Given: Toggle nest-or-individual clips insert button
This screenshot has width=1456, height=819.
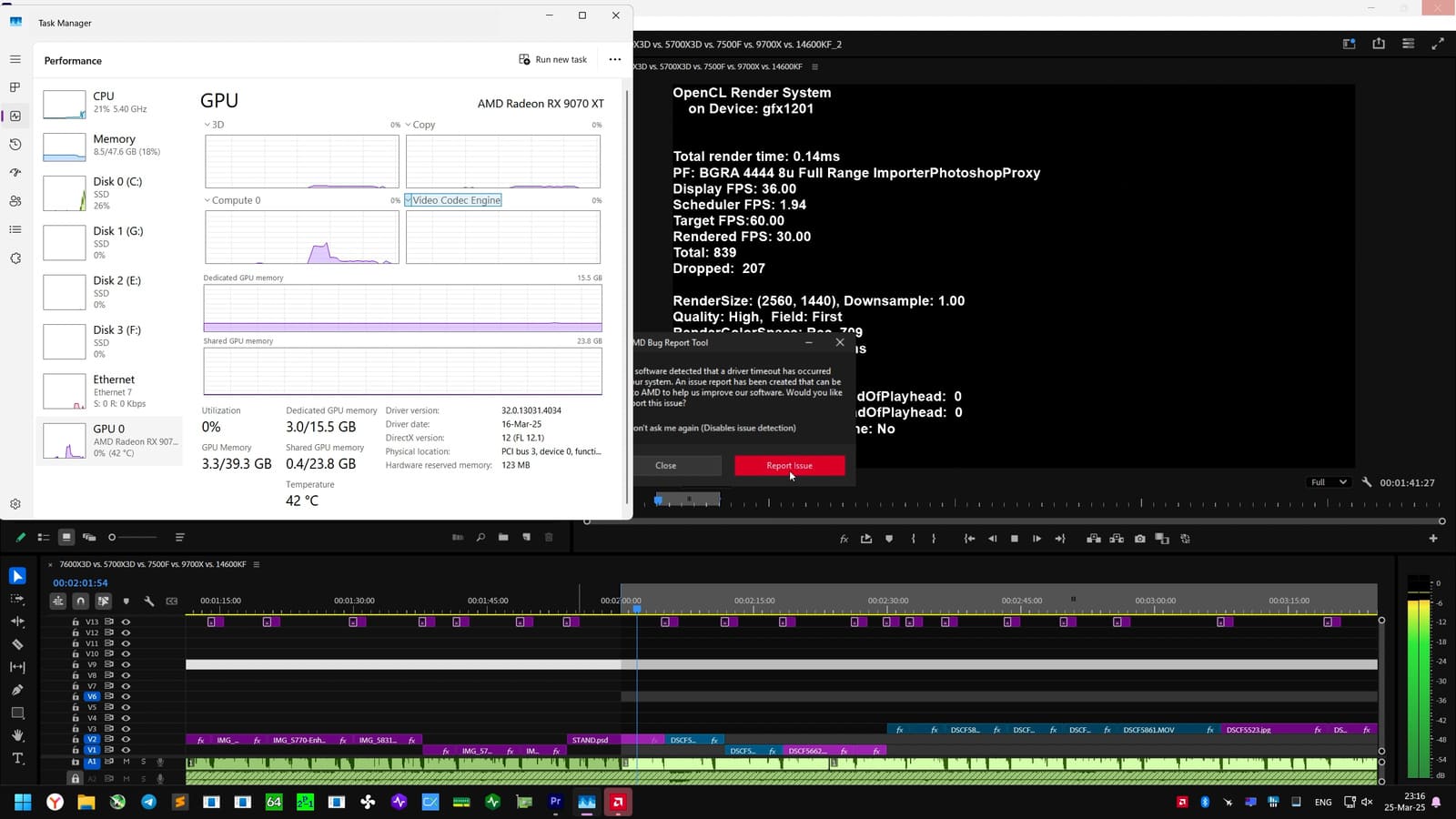Looking at the screenshot, I should click(x=58, y=601).
